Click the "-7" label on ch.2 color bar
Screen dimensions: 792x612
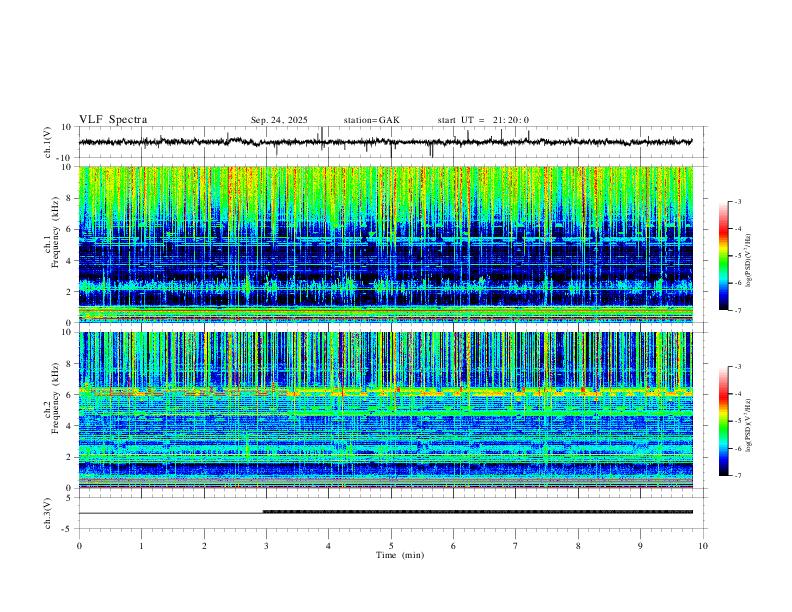737,475
